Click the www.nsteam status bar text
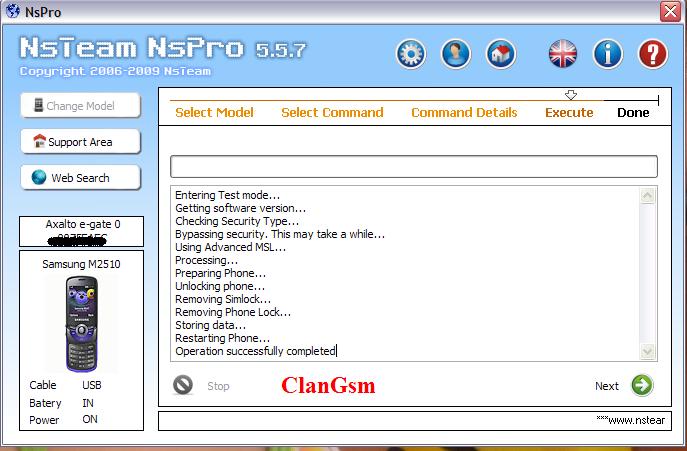This screenshot has height=451, width=687. tap(630, 420)
